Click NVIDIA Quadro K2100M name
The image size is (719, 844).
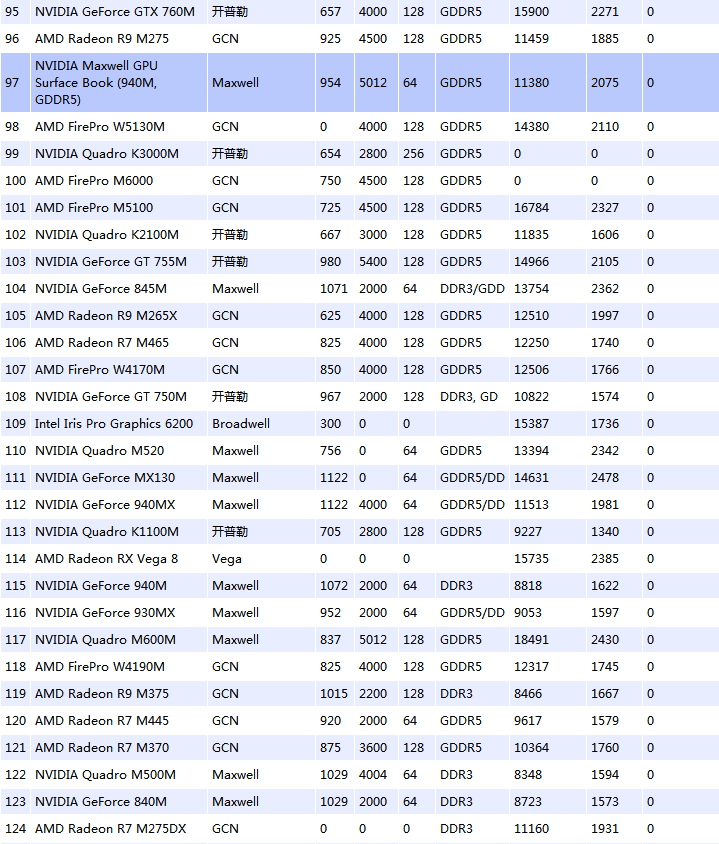pyautogui.click(x=107, y=235)
